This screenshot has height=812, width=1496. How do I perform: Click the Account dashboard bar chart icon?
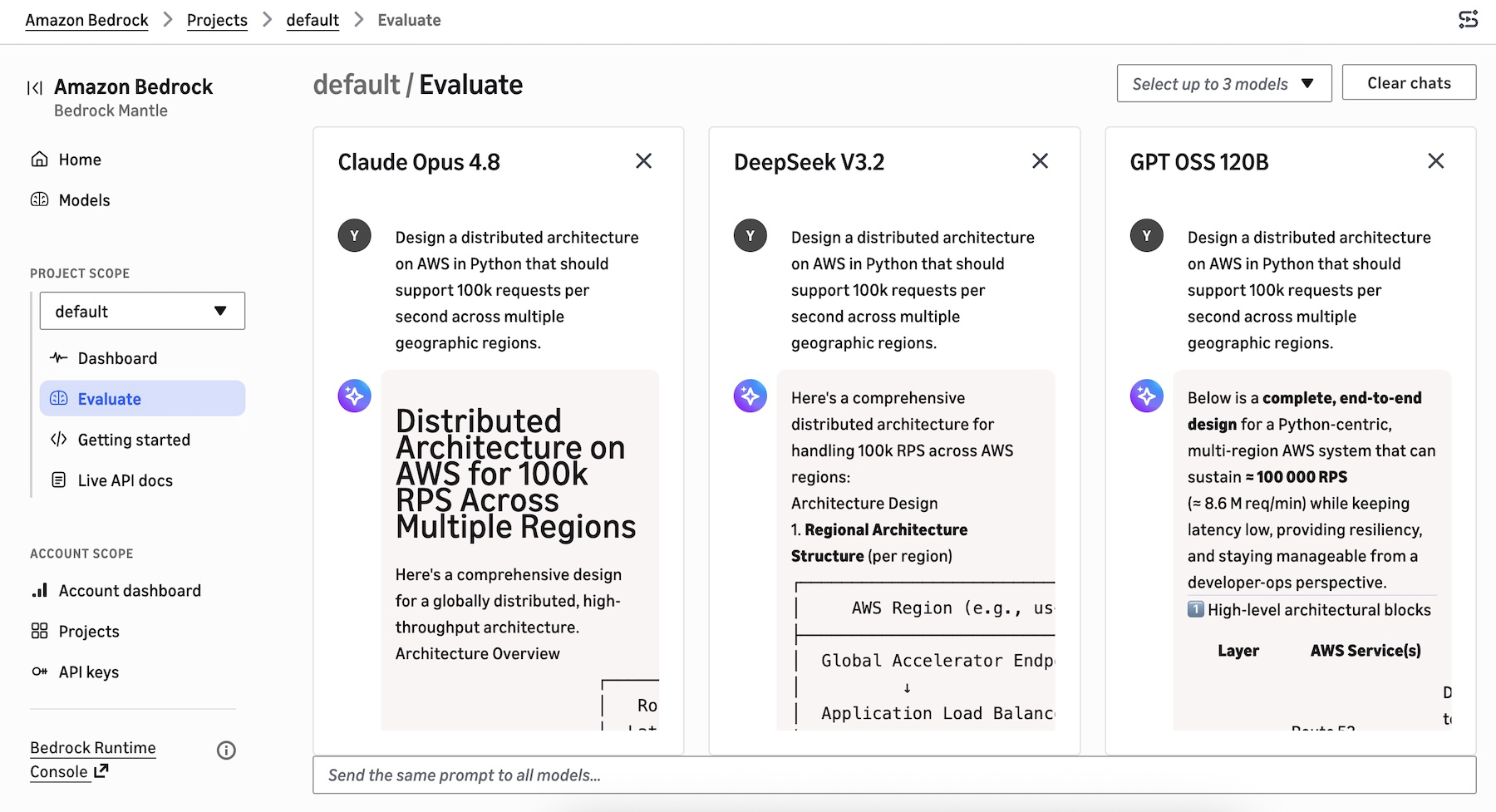pyautogui.click(x=39, y=590)
